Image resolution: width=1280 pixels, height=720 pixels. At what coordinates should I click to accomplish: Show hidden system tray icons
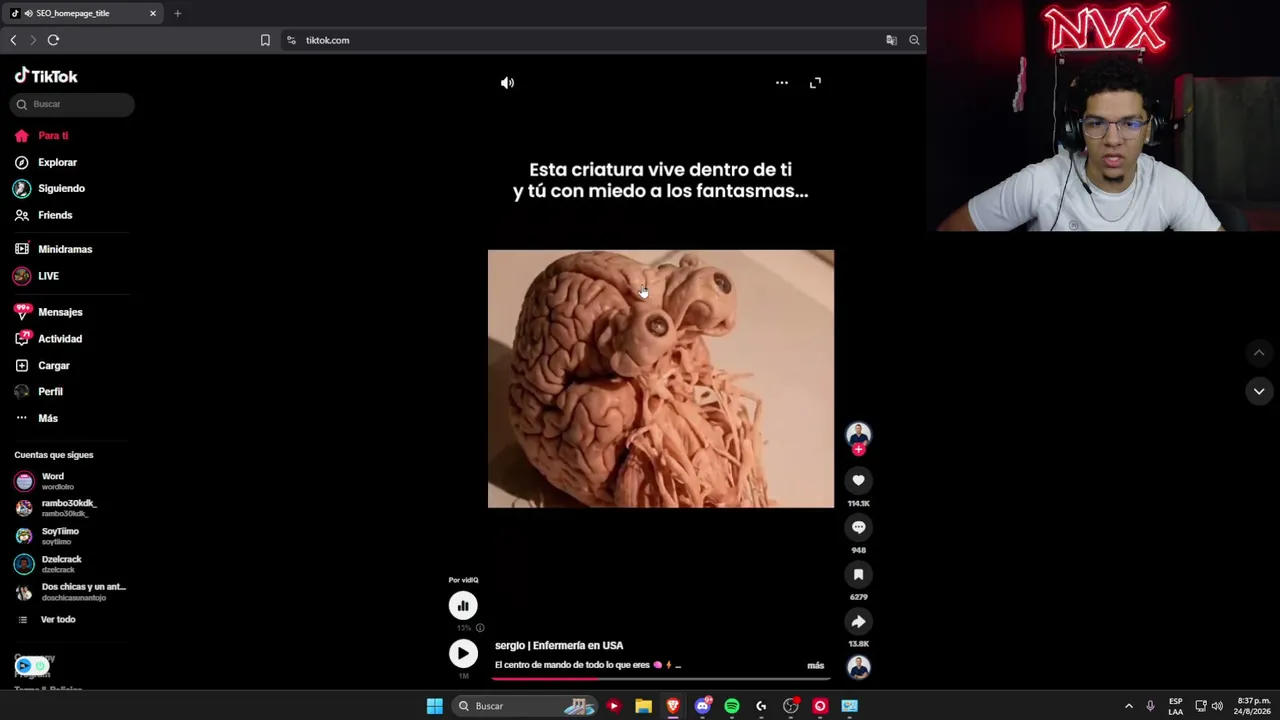(x=1129, y=706)
